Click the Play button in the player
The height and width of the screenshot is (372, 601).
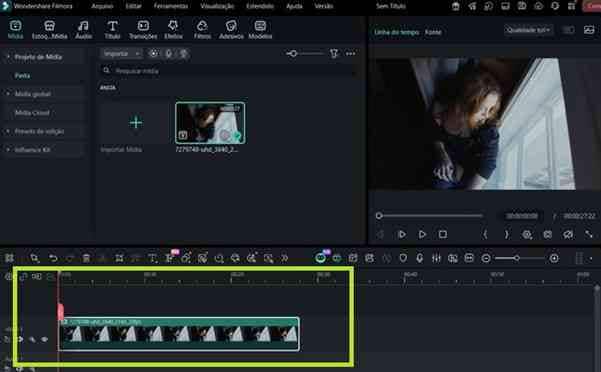422,234
